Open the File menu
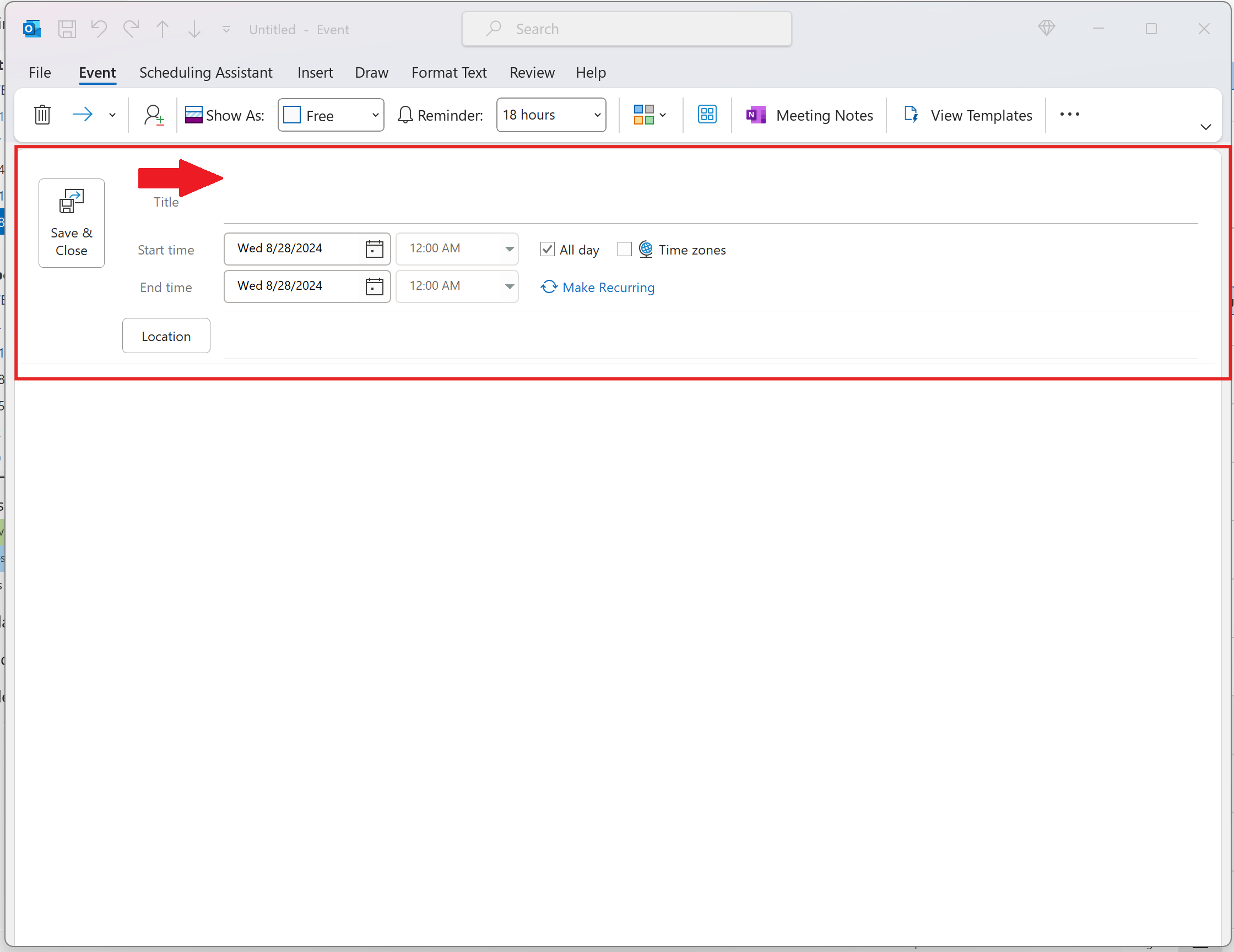Viewport: 1234px width, 952px height. 40,72
